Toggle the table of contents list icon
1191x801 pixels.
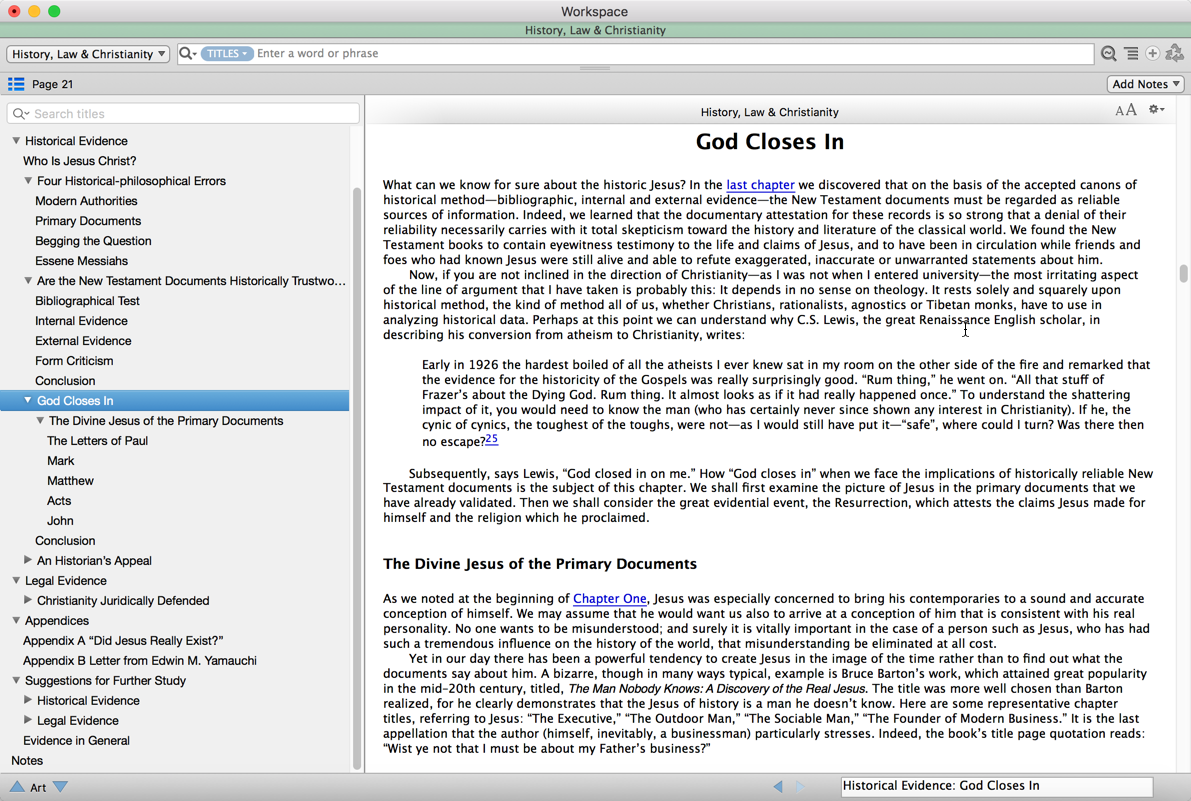(x=16, y=84)
